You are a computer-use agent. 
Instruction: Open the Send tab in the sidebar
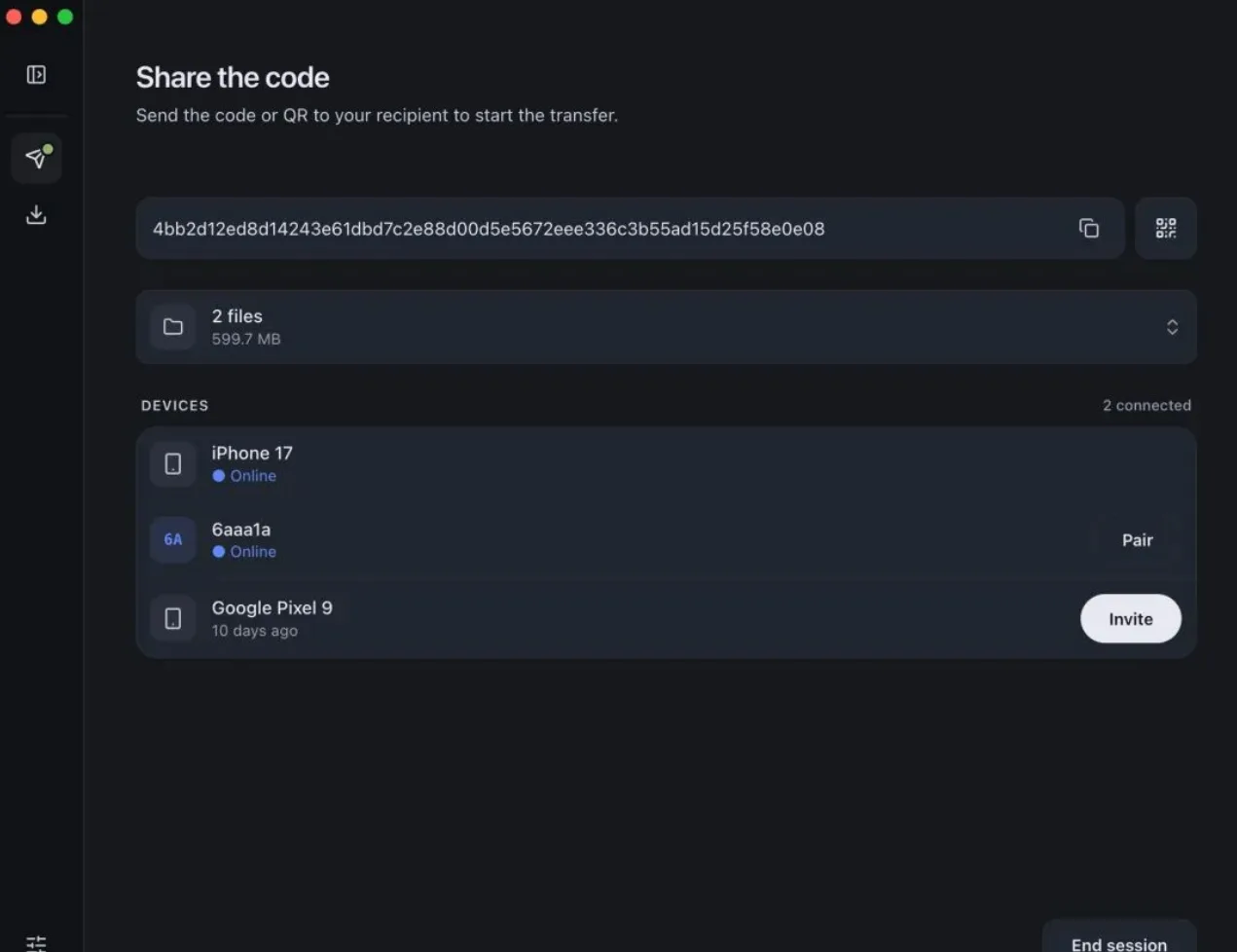pos(37,158)
